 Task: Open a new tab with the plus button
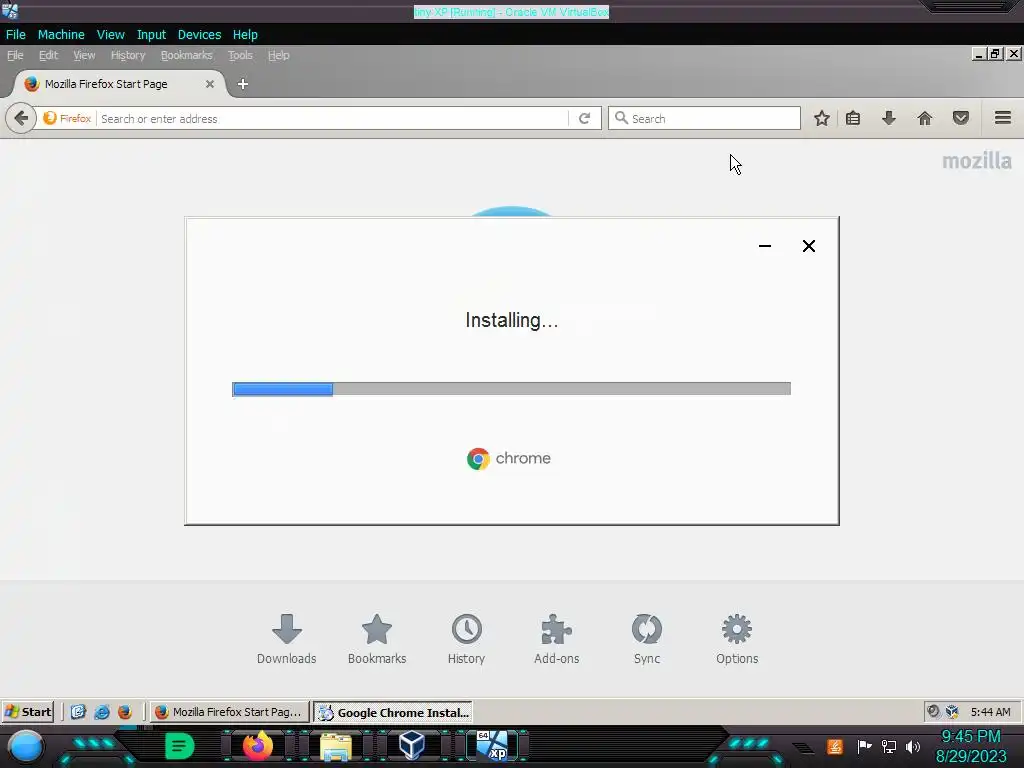[242, 84]
